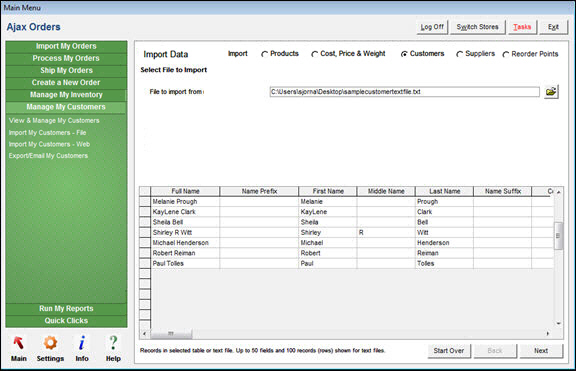Open Create a New Order menu
Image resolution: width=576 pixels, height=371 pixels.
click(66, 83)
